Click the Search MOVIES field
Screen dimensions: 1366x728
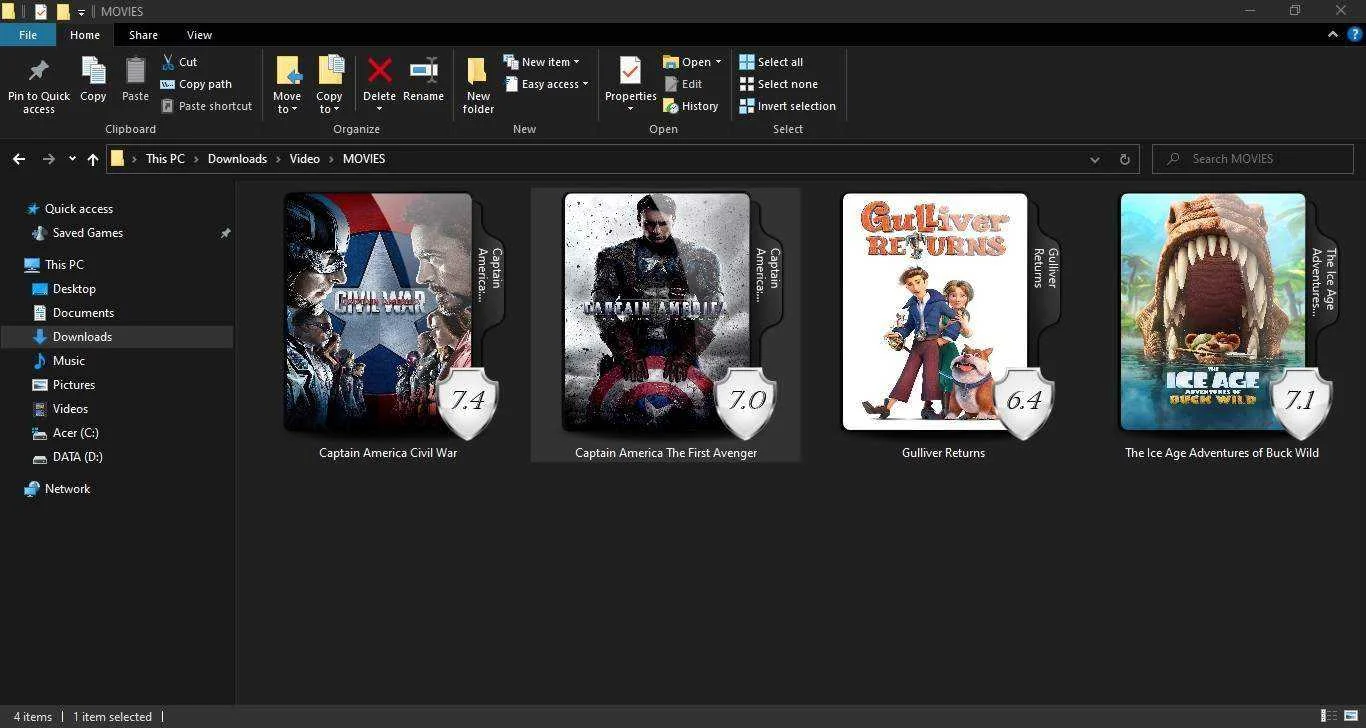[x=1253, y=159]
